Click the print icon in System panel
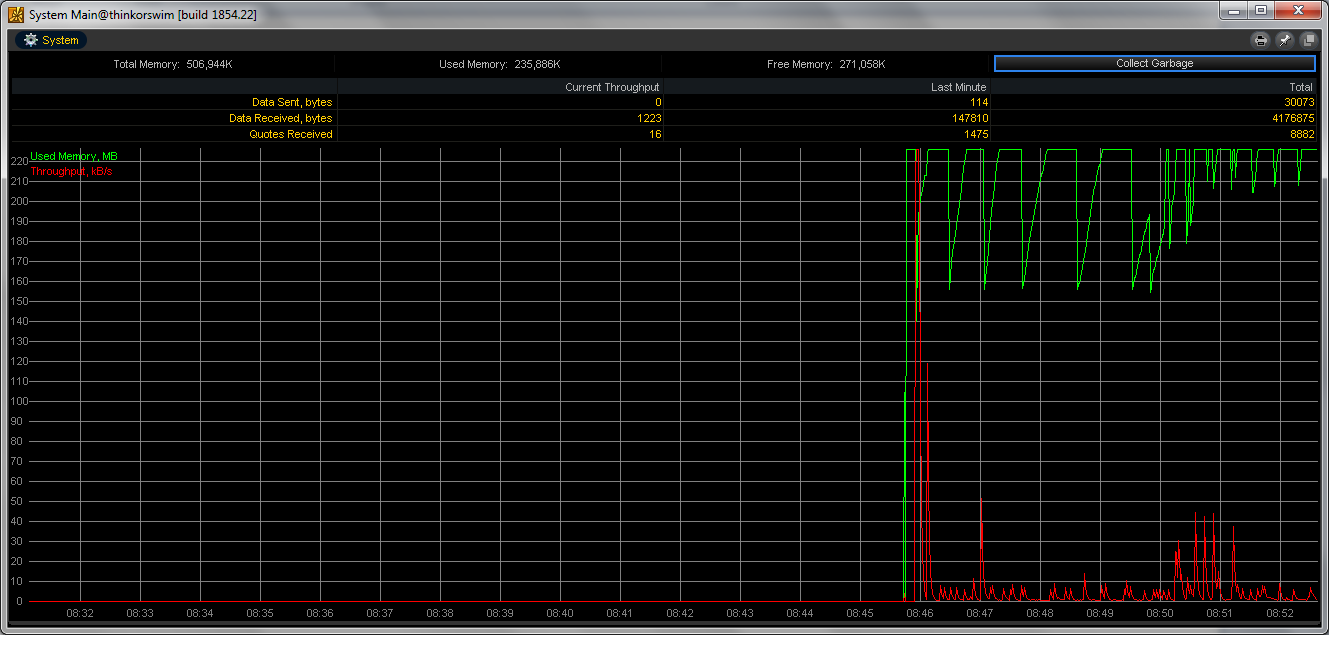 click(x=1260, y=40)
